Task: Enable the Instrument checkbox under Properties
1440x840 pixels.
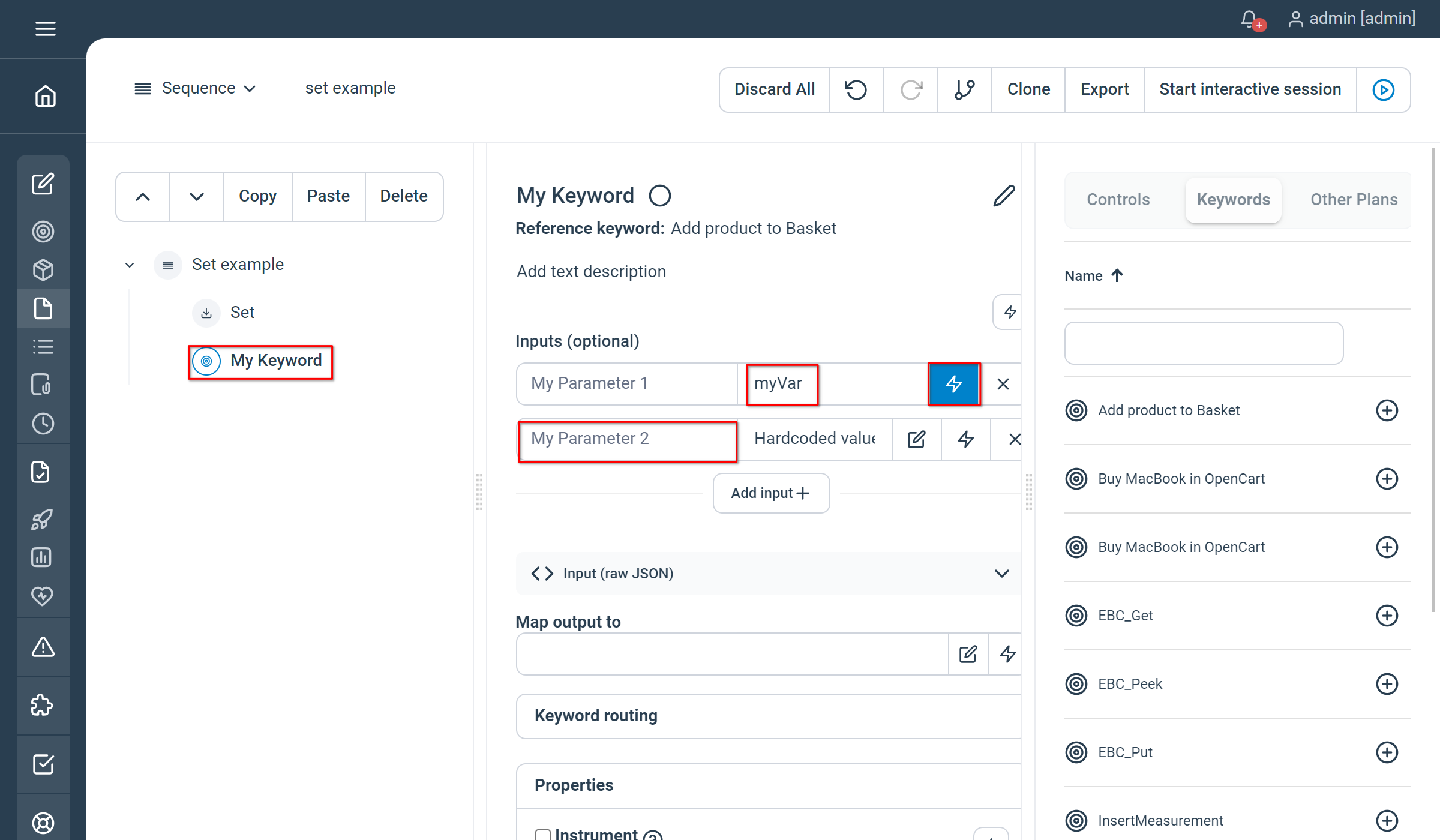Action: coord(544,835)
